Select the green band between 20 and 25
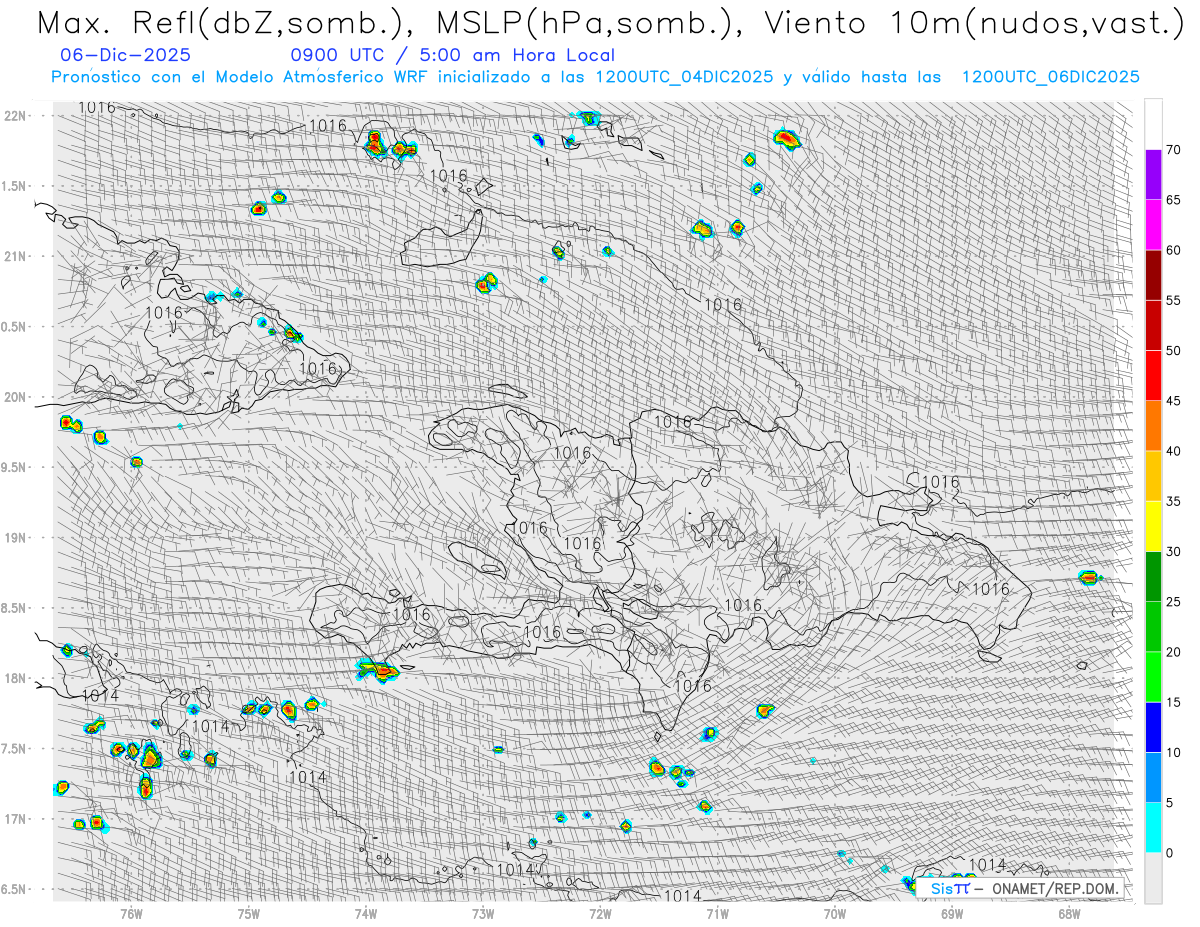Viewport: 1200px width, 927px height. [x=1153, y=627]
